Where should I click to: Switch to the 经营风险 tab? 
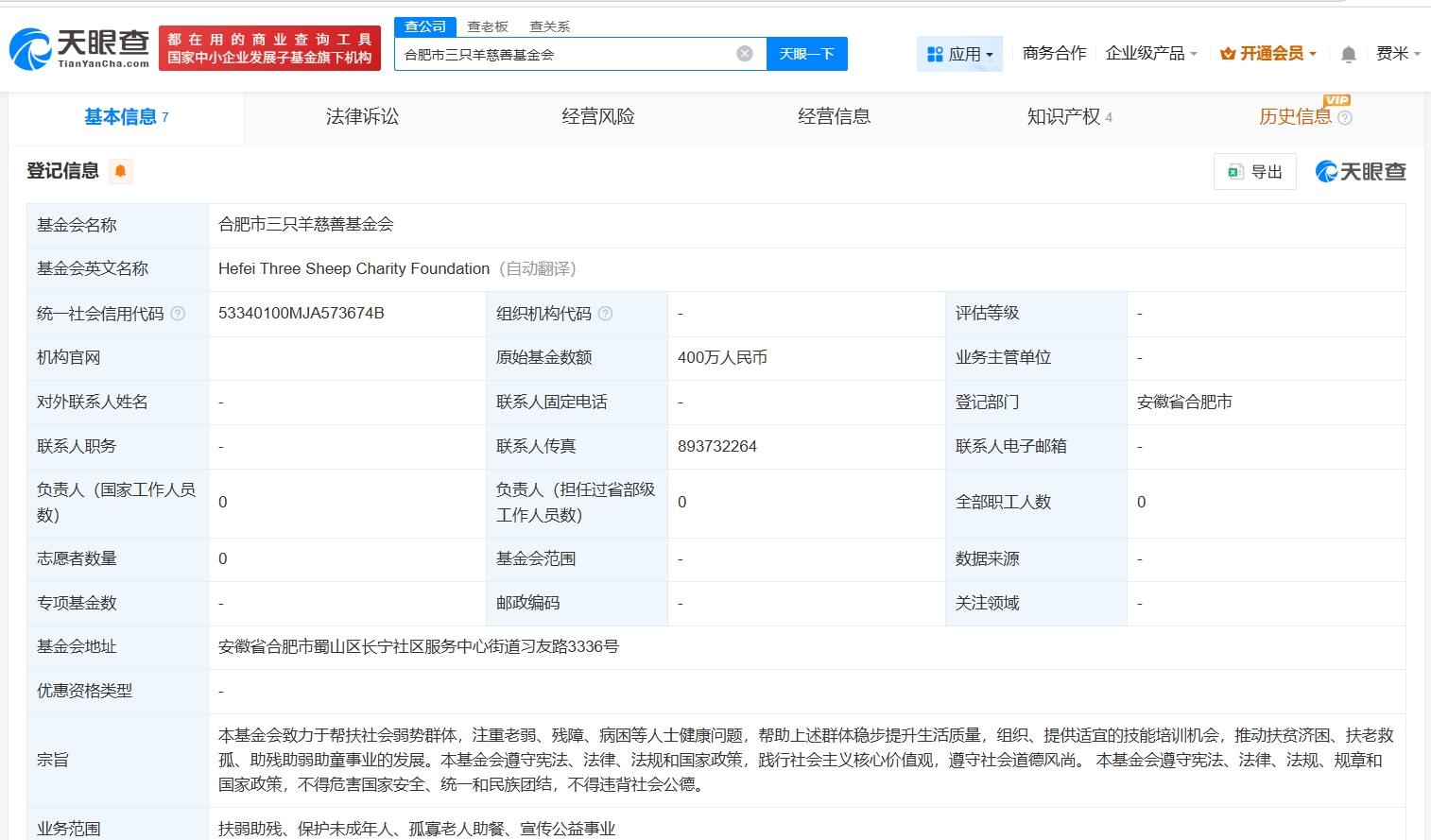597,117
